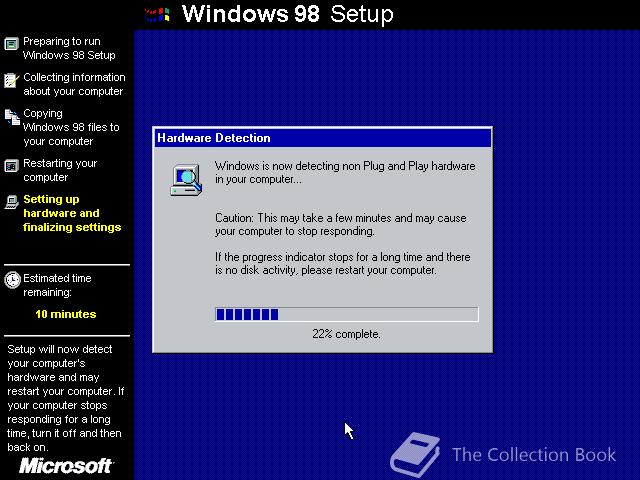The height and width of the screenshot is (480, 640).
Task: Click the Windows flag logo in header
Action: (157, 15)
